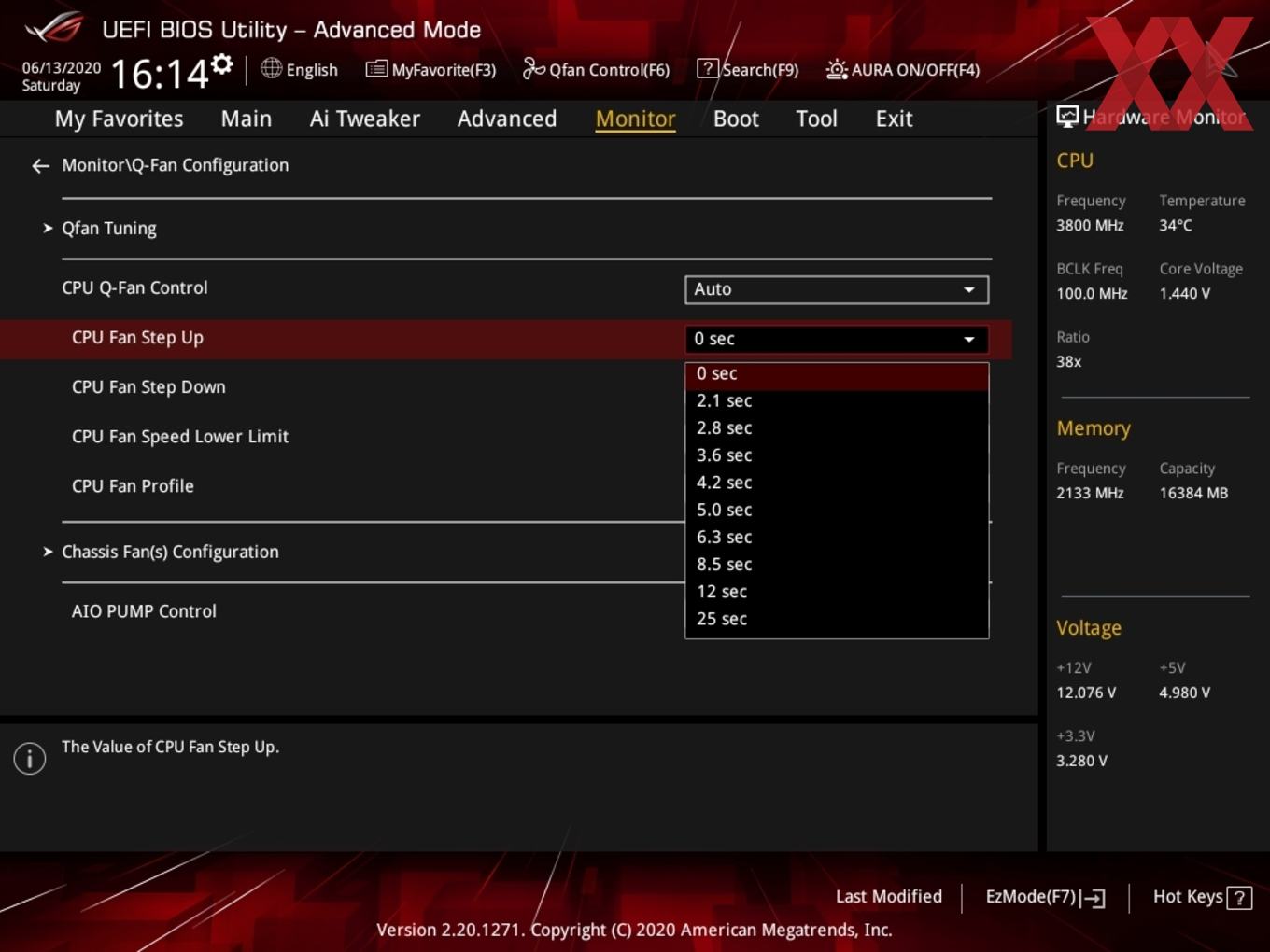Image resolution: width=1270 pixels, height=952 pixels.
Task: Switch to Main tab
Action: 247,119
